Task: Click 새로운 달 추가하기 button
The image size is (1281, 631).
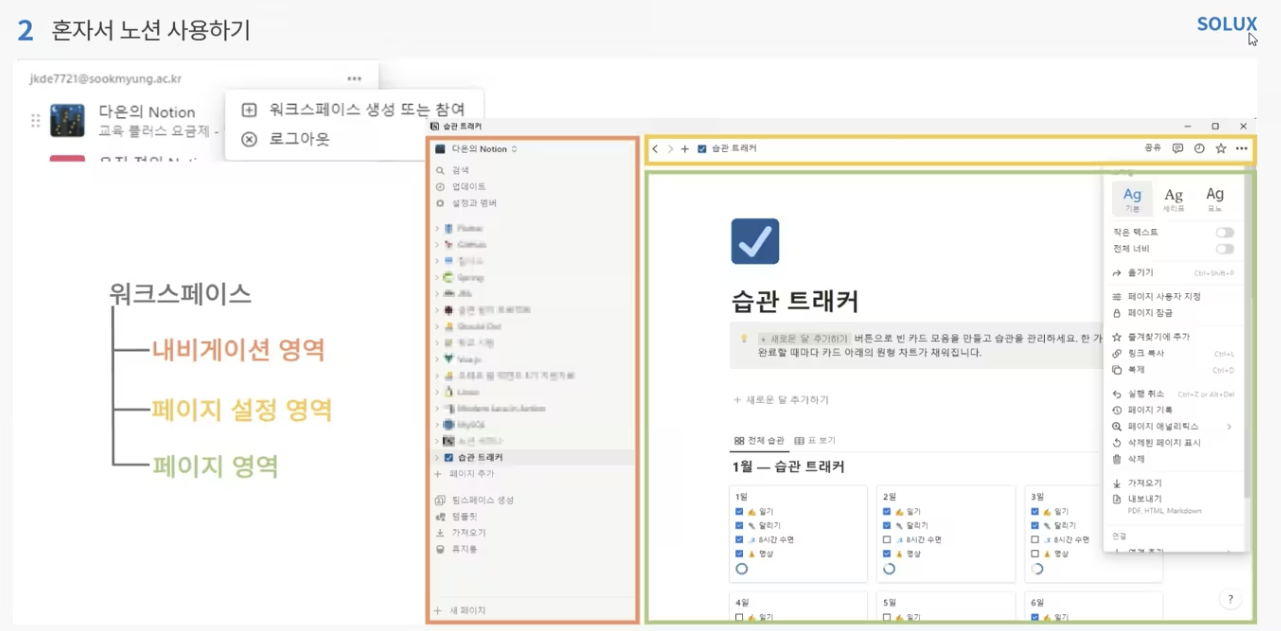Action: 781,400
